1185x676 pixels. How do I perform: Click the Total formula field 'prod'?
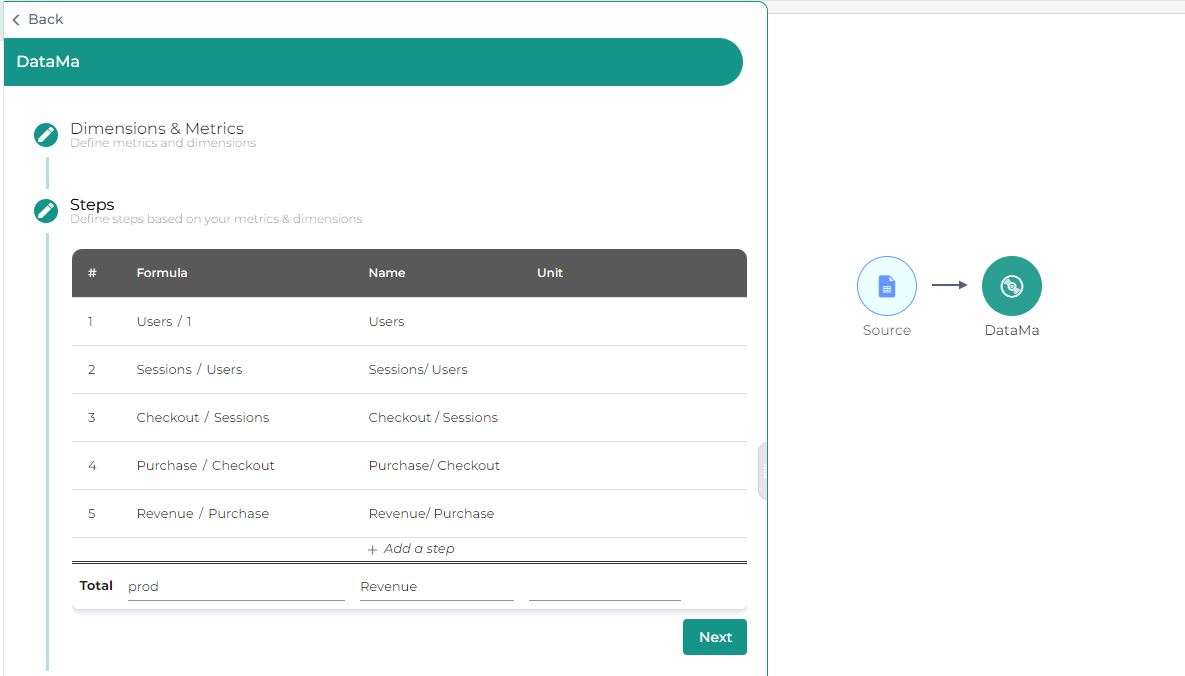click(236, 587)
